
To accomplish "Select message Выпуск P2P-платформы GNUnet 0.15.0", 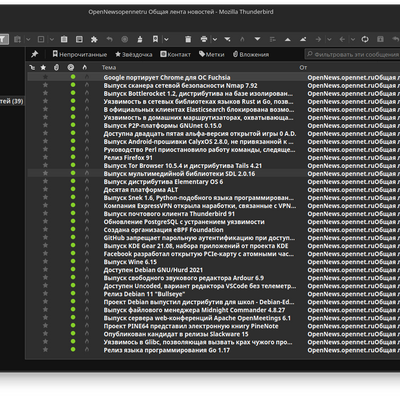I will click(x=214, y=125).
